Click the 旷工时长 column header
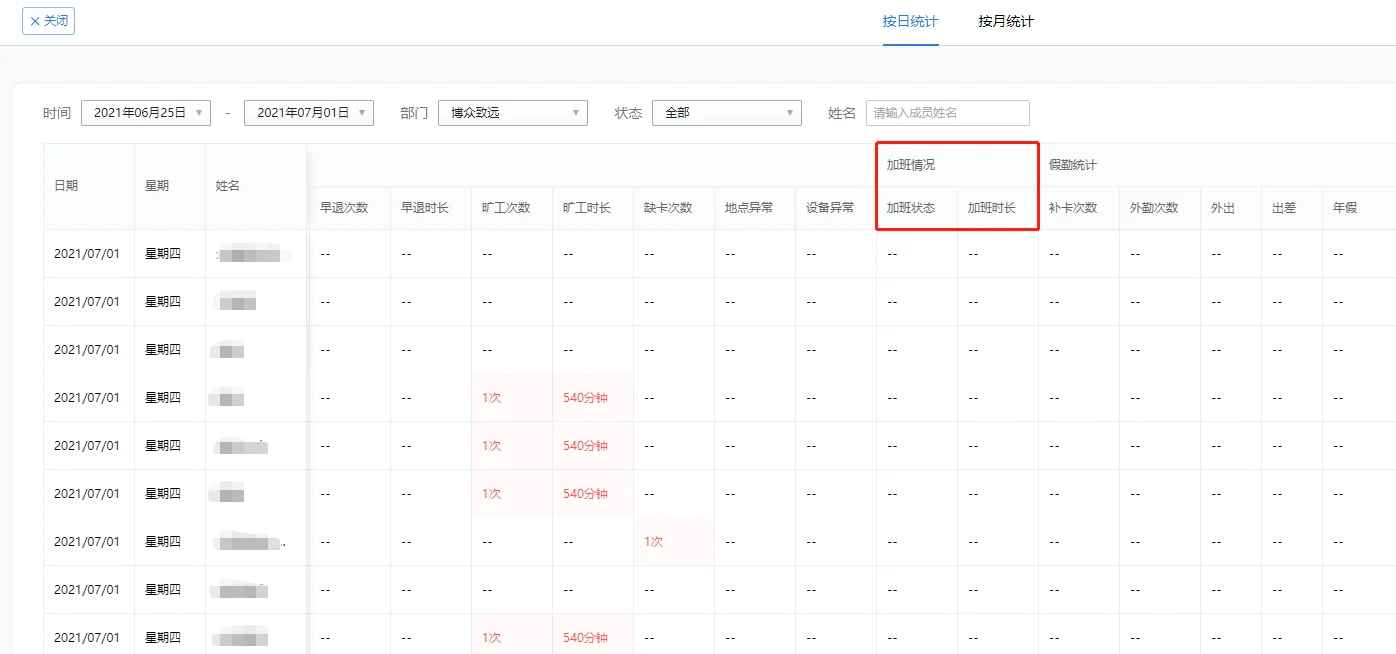 (587, 208)
